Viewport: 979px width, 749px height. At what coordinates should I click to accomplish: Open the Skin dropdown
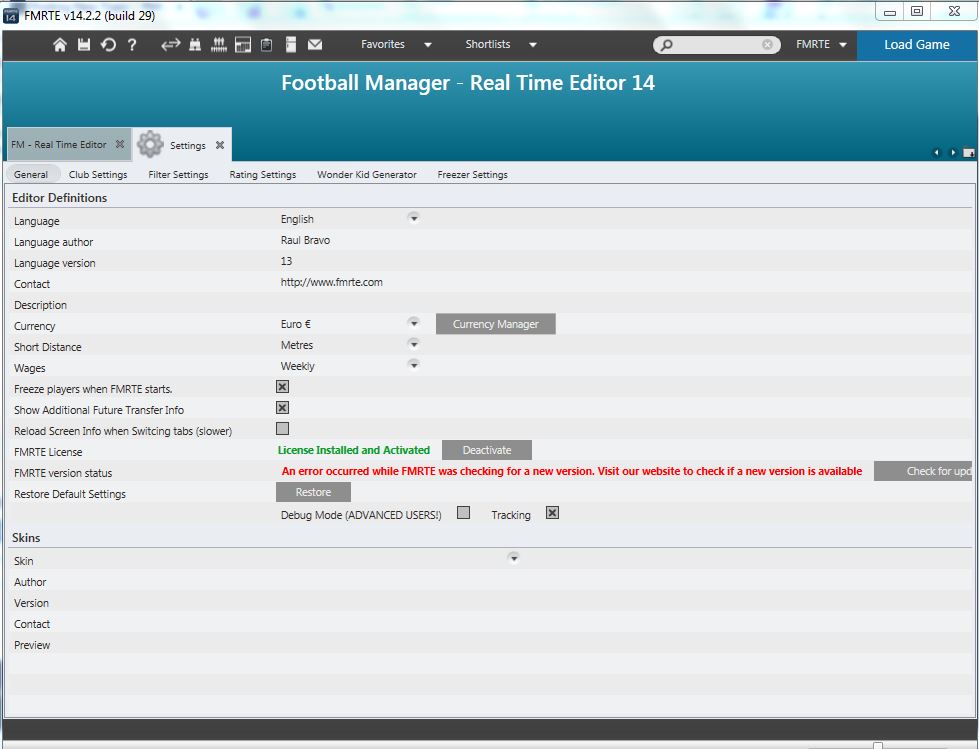point(514,558)
